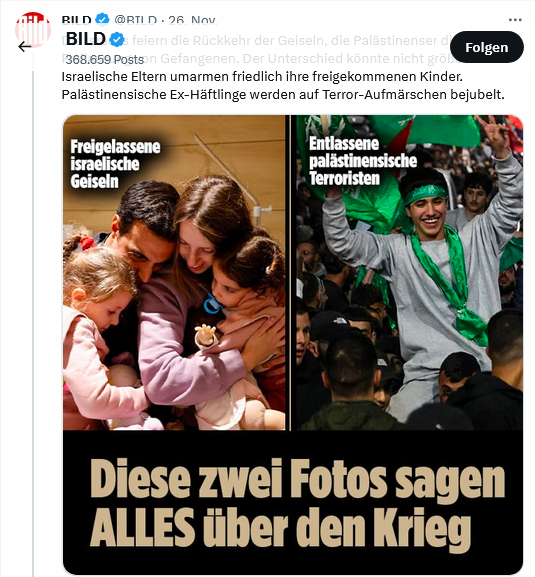
Task: Click verified badge beside large BILD title
Action: (x=117, y=39)
